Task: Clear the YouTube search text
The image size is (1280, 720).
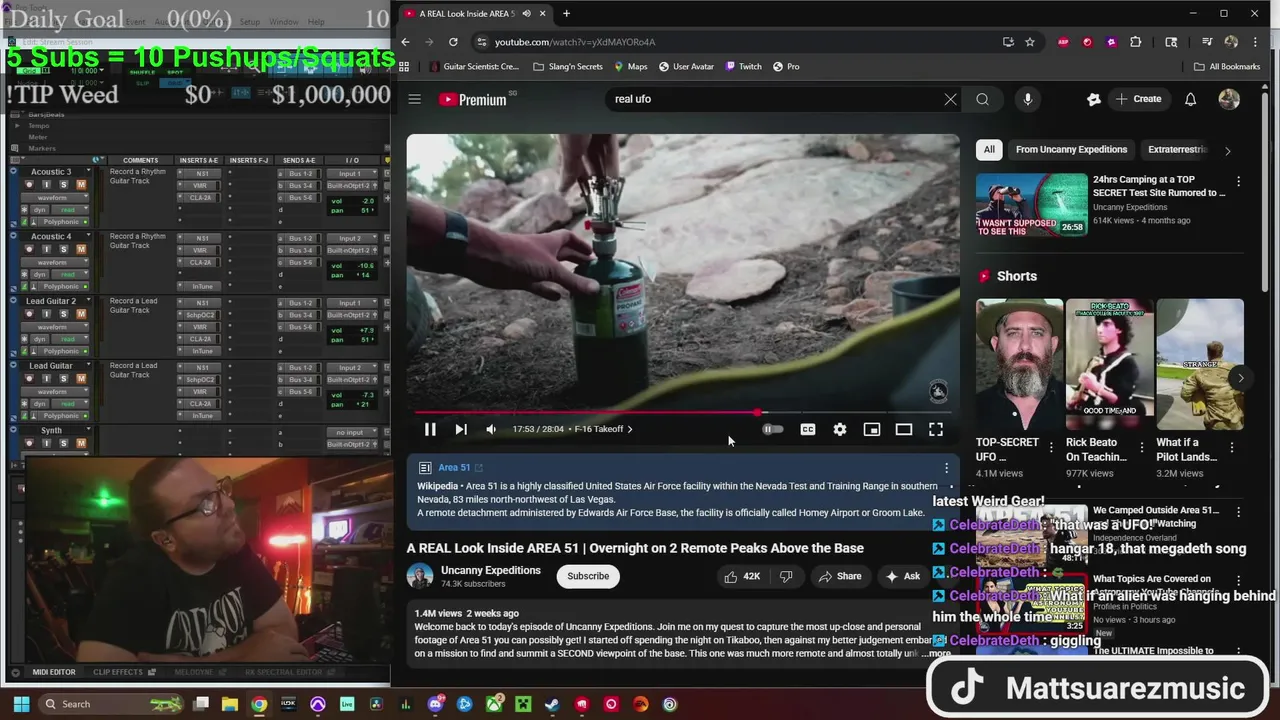Action: (x=950, y=99)
